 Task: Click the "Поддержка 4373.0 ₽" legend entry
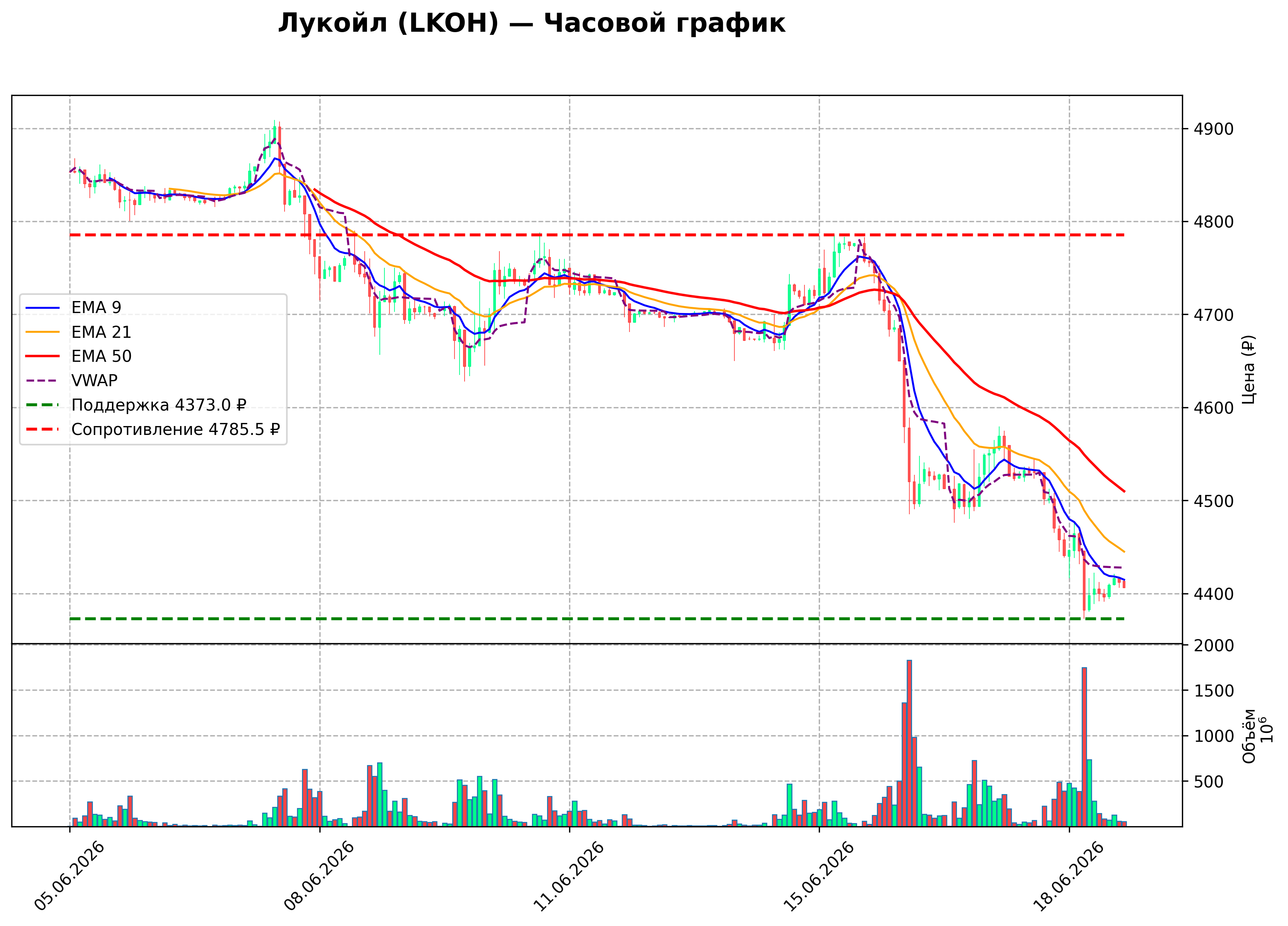(159, 406)
